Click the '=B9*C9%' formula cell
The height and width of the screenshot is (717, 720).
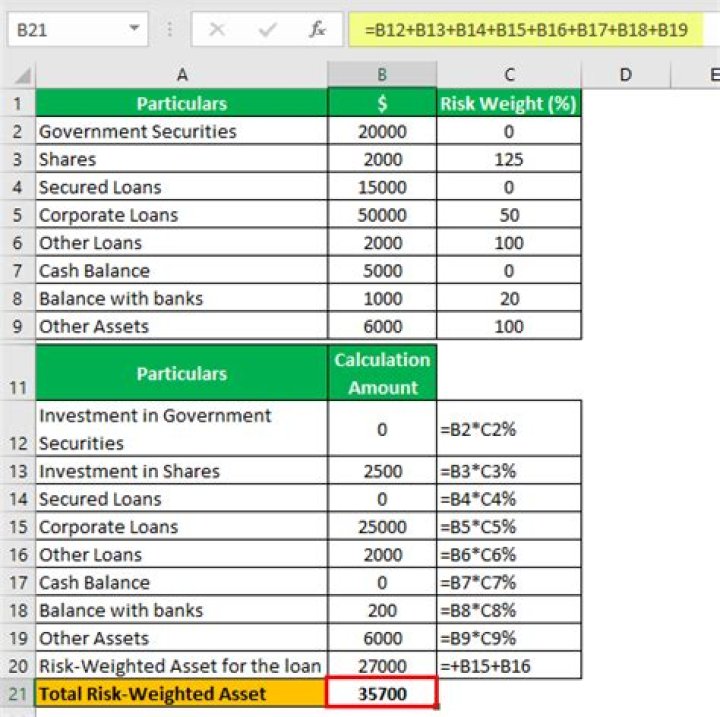(509, 638)
